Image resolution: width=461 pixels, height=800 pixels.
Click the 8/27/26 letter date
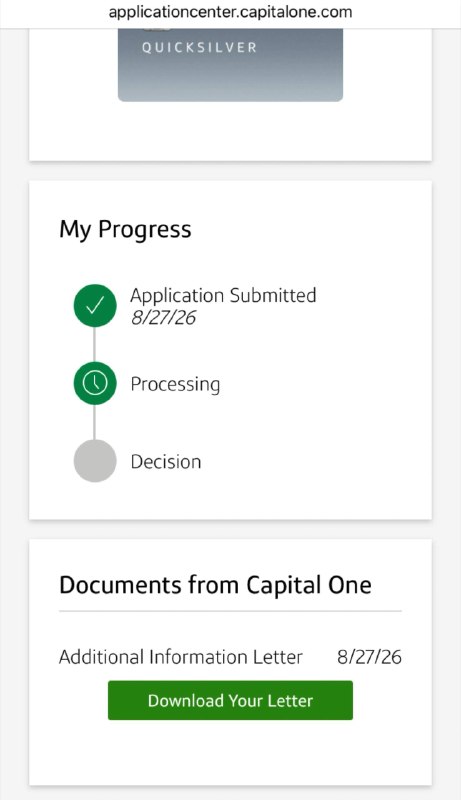tap(369, 657)
